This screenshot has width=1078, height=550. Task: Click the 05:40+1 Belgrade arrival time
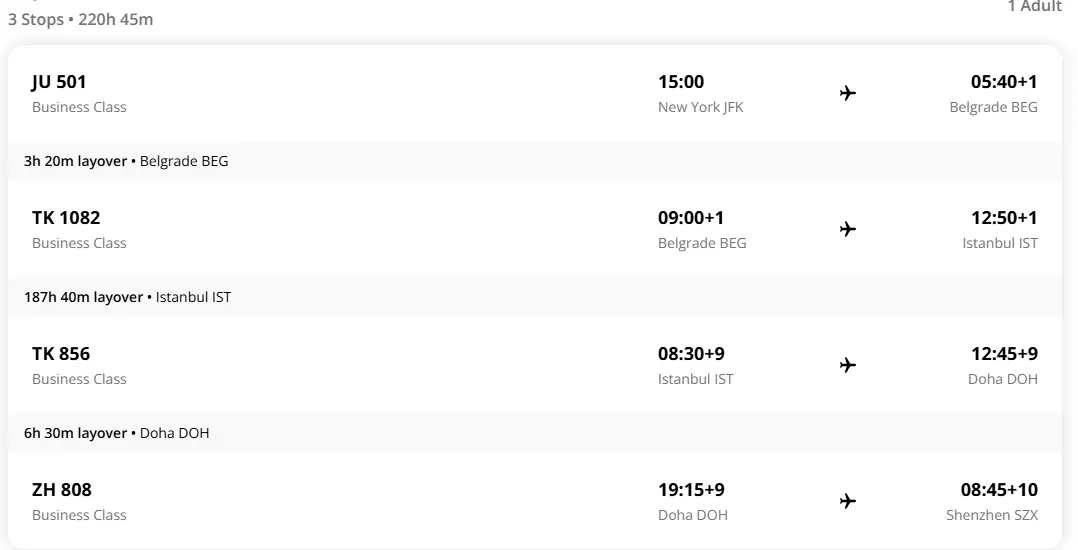click(x=1004, y=82)
